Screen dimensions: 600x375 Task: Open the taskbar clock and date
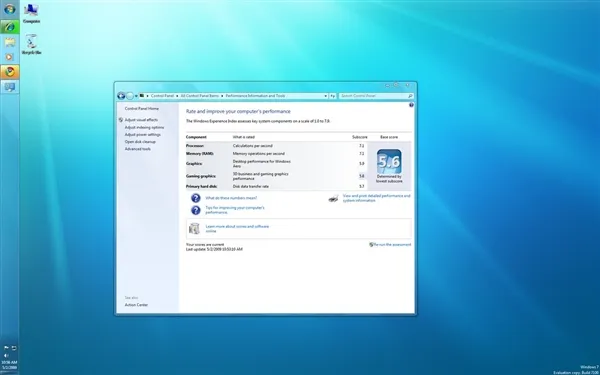[x=9, y=365]
